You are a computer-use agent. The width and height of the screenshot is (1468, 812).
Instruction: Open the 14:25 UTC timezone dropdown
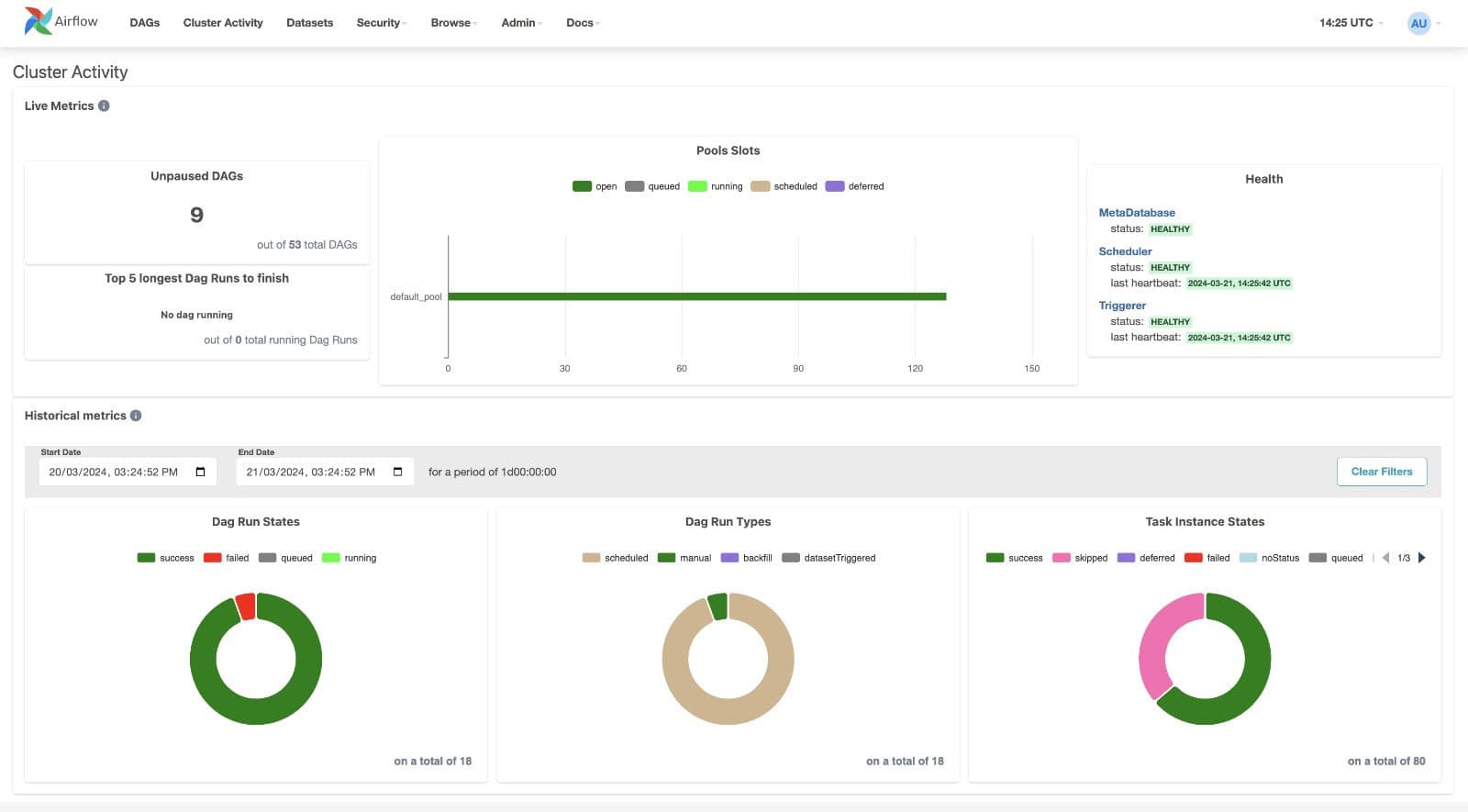click(x=1351, y=23)
